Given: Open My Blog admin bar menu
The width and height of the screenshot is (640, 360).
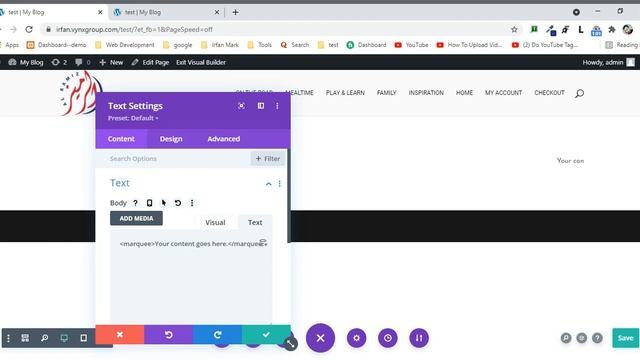Looking at the screenshot, I should [x=26, y=62].
